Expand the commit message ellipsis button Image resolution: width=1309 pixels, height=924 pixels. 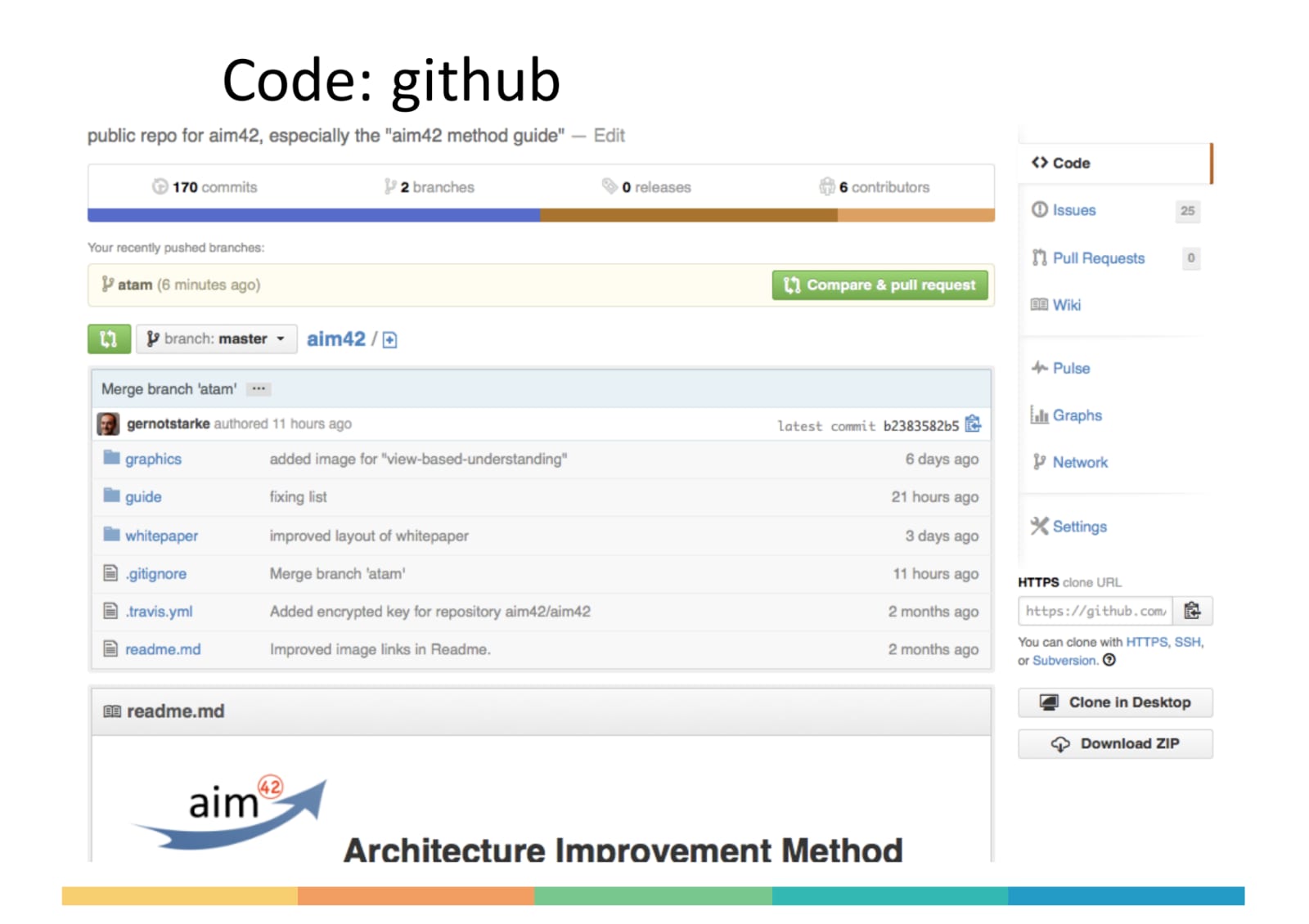coord(259,389)
